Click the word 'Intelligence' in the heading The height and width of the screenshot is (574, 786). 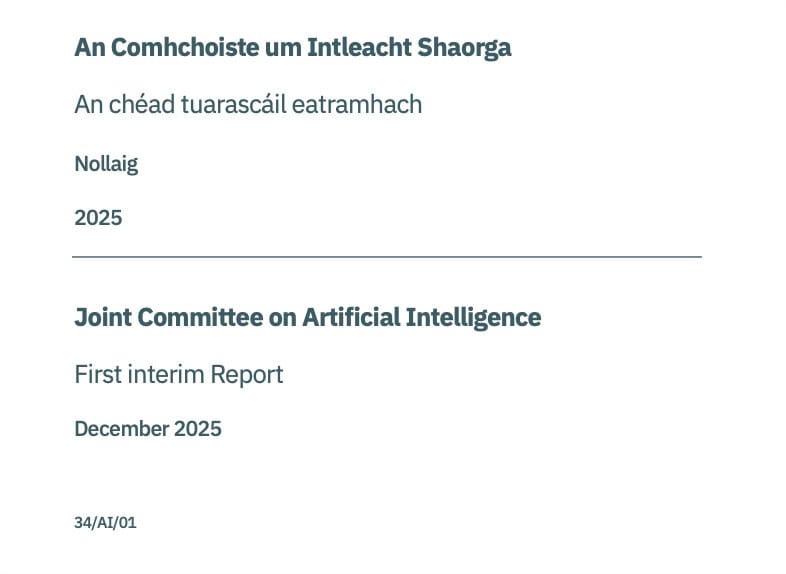[474, 318]
